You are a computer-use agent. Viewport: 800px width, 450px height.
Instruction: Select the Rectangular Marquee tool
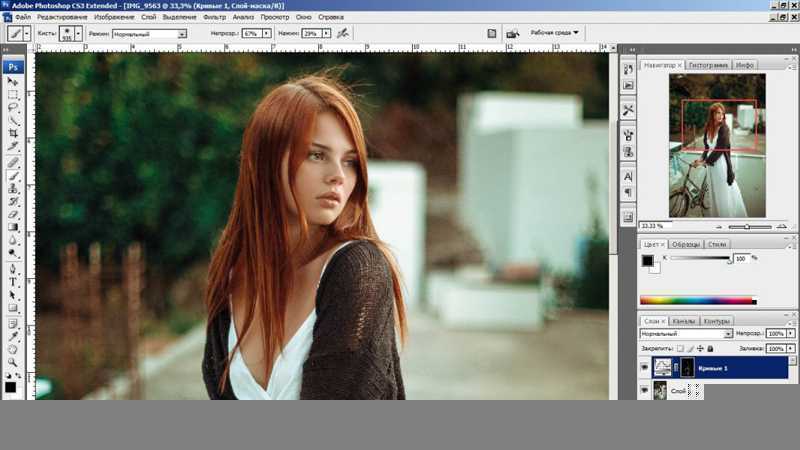click(x=13, y=95)
